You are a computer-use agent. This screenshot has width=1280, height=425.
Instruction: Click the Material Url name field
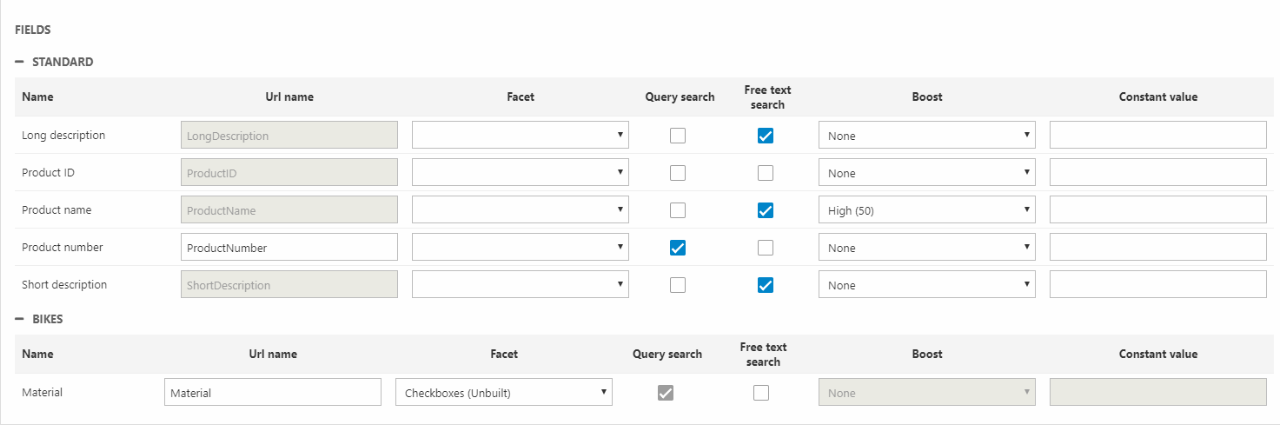tap(272, 393)
